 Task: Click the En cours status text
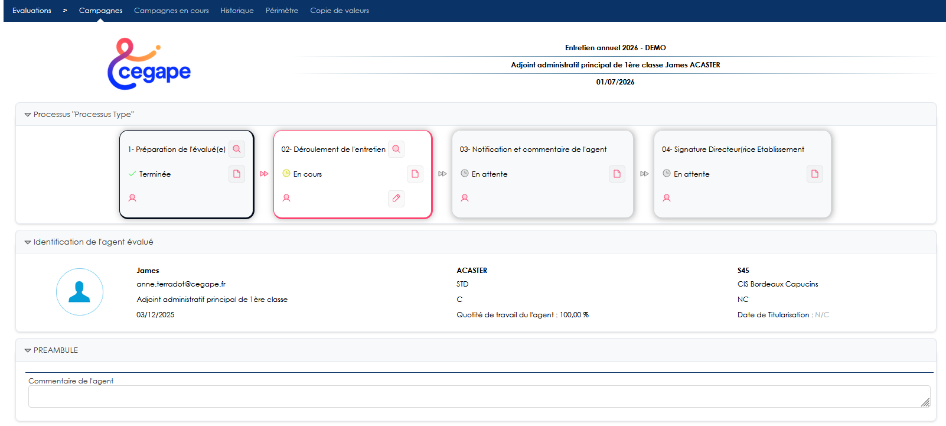click(307, 174)
